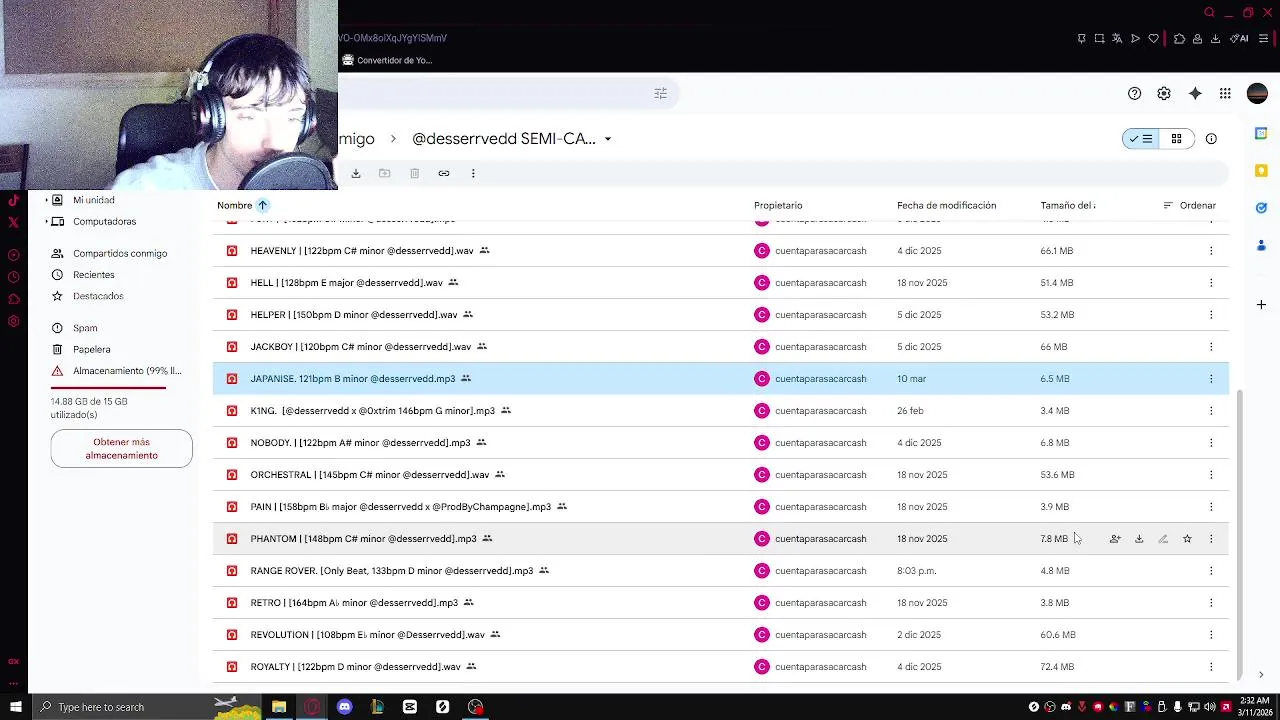Expand Mi unidad tree arrow

point(46,200)
